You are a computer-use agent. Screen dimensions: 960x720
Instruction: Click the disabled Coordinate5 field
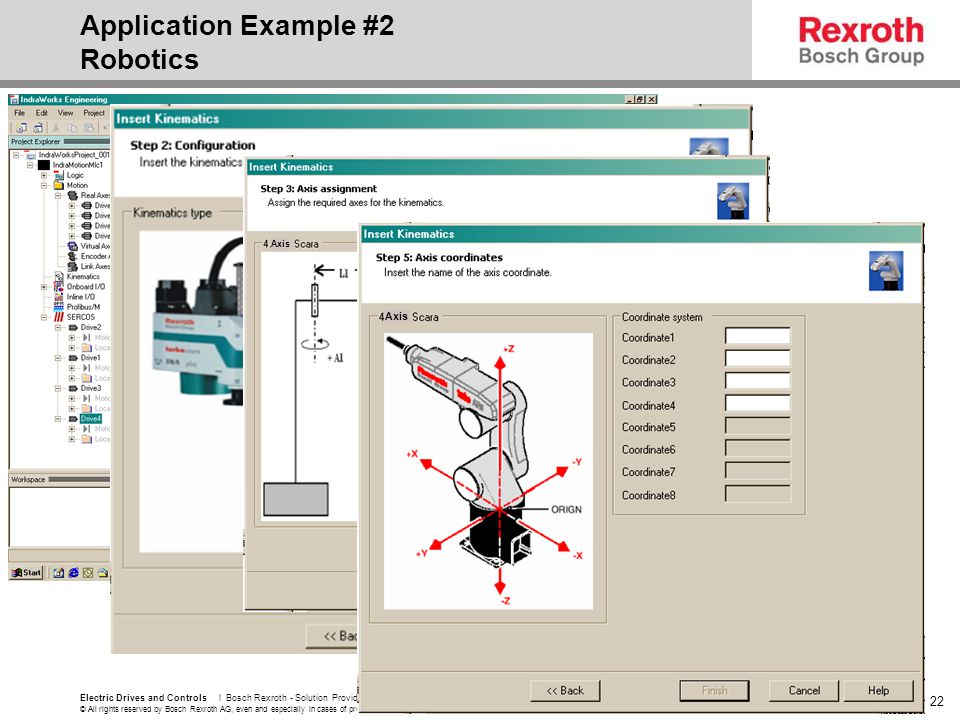(757, 426)
